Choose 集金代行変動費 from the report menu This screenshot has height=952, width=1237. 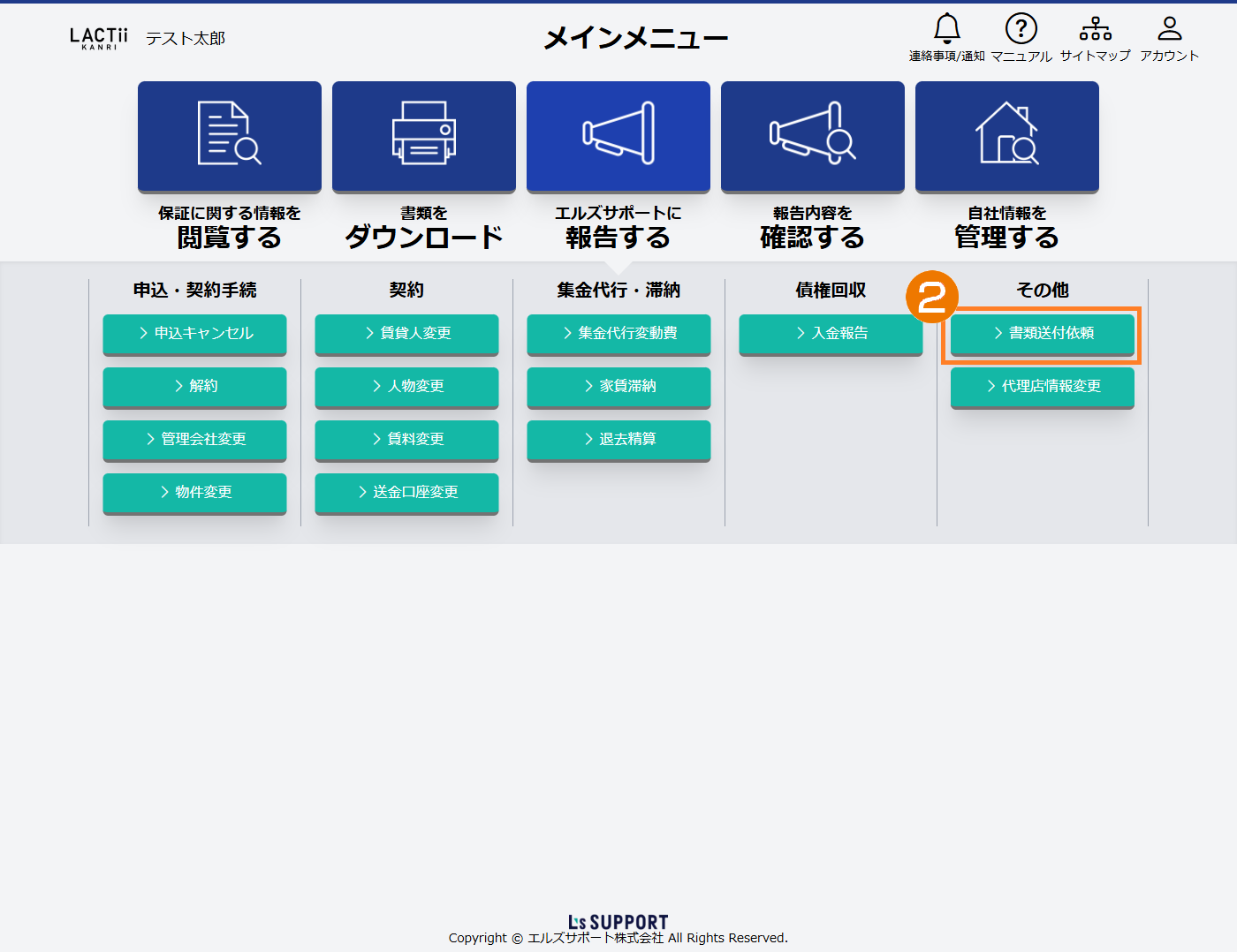coord(618,334)
